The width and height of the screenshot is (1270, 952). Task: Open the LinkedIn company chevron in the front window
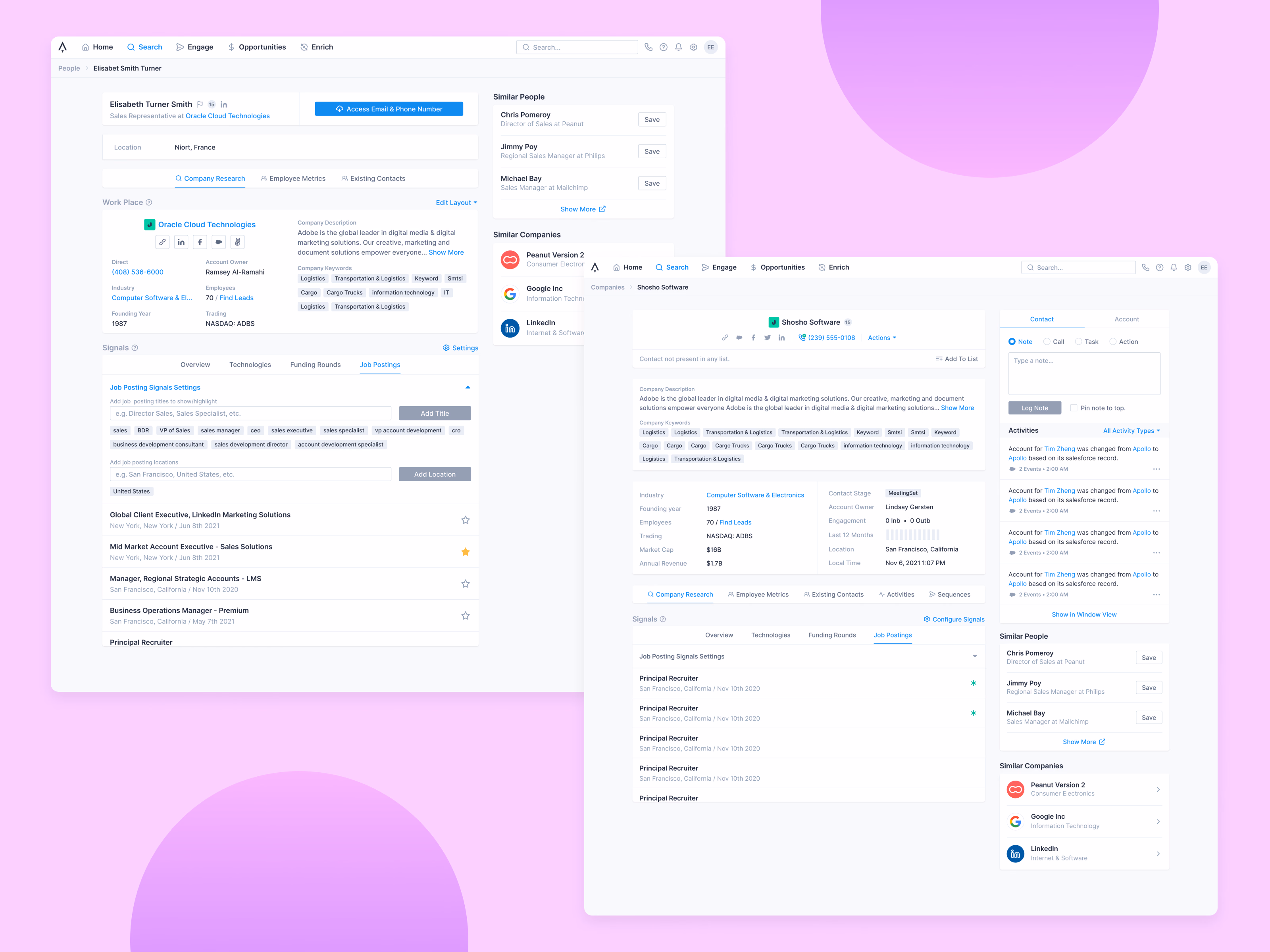pyautogui.click(x=1158, y=854)
